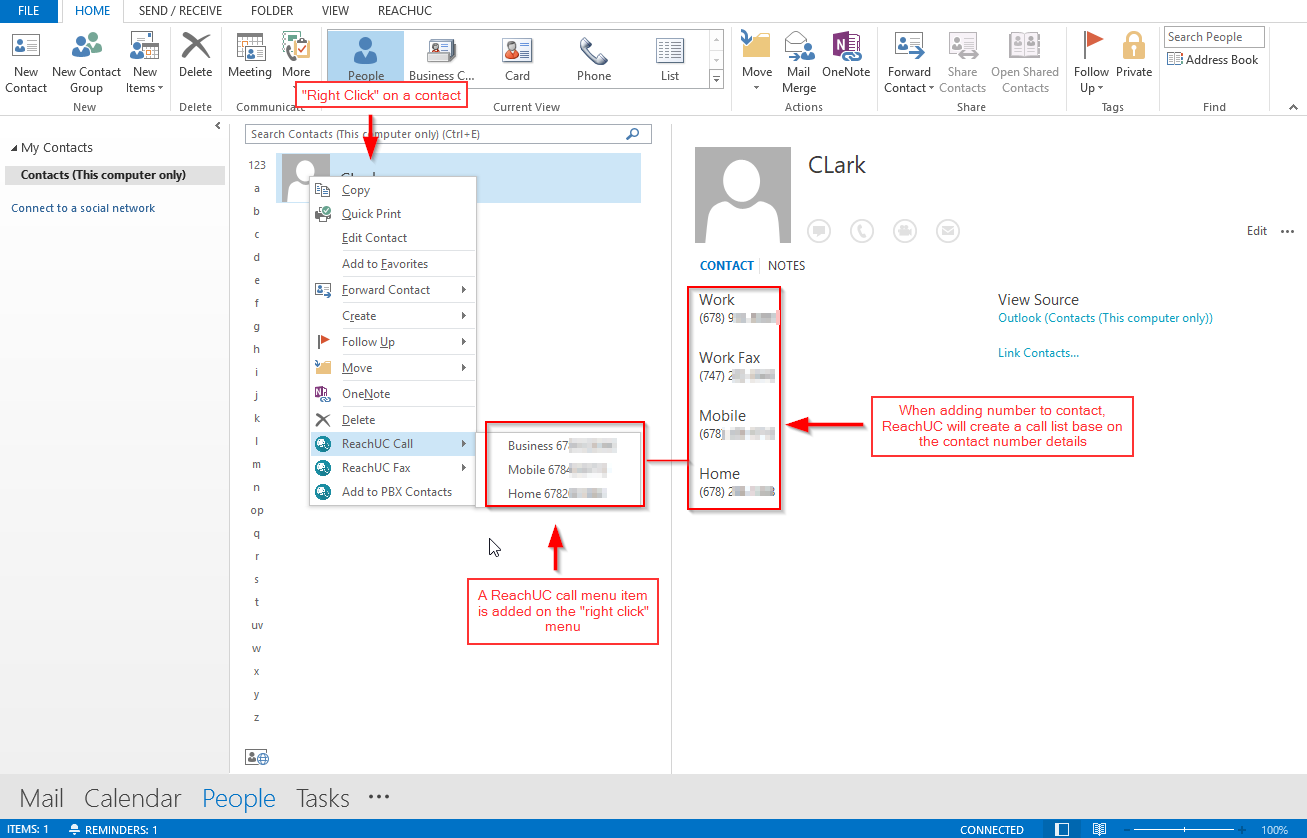The image size is (1307, 838).
Task: Click the New Contact ribbon icon
Action: tap(26, 62)
